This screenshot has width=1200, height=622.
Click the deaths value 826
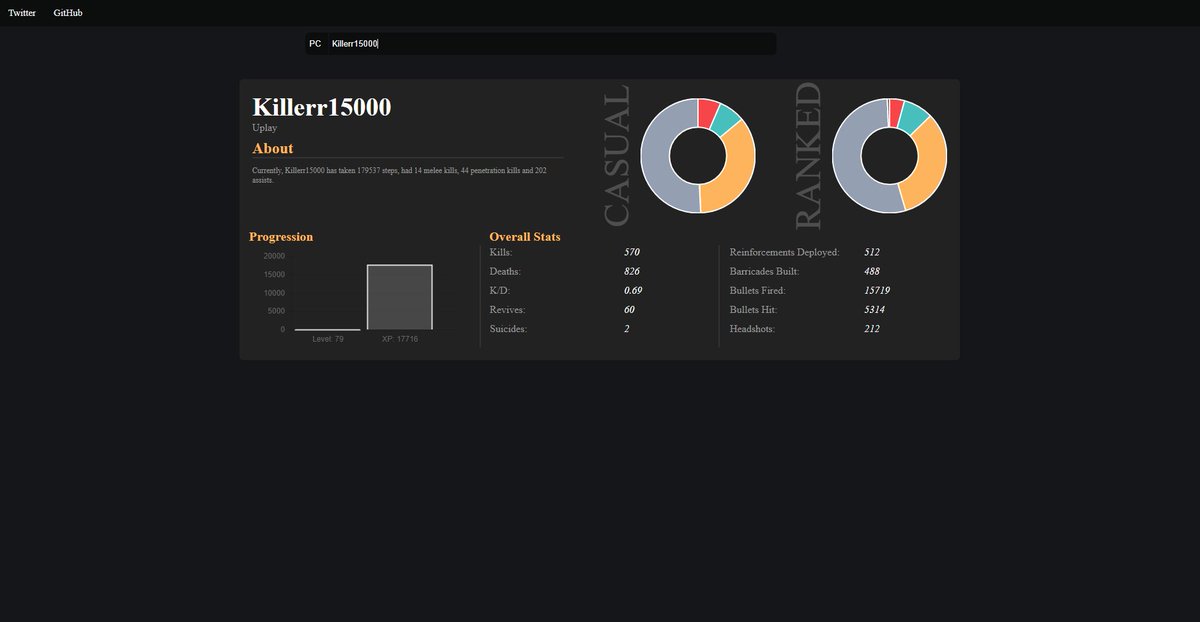point(632,271)
